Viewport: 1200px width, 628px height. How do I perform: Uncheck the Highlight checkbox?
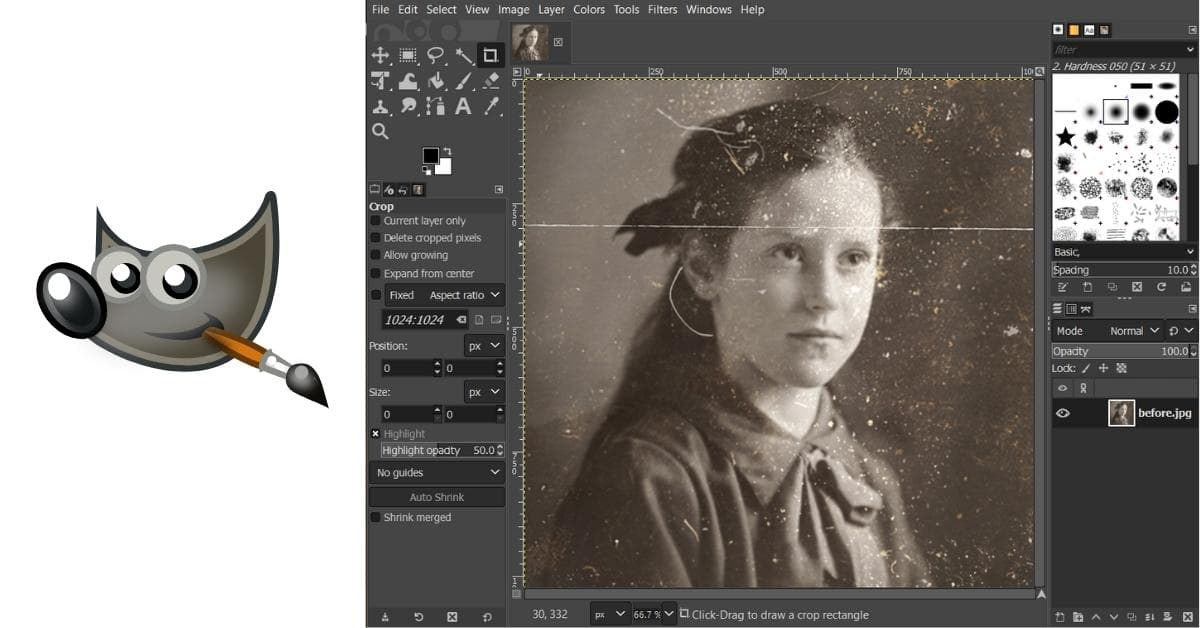376,434
